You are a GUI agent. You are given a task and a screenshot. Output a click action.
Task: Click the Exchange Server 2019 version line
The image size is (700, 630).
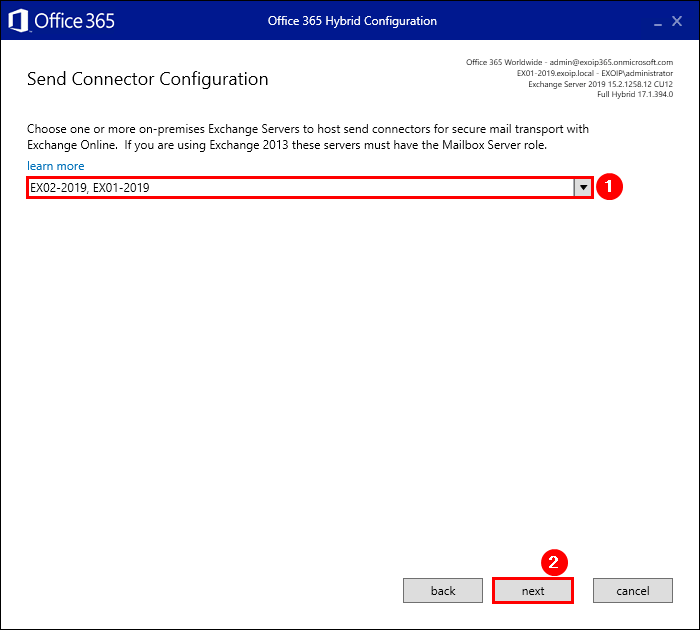pyautogui.click(x=600, y=84)
